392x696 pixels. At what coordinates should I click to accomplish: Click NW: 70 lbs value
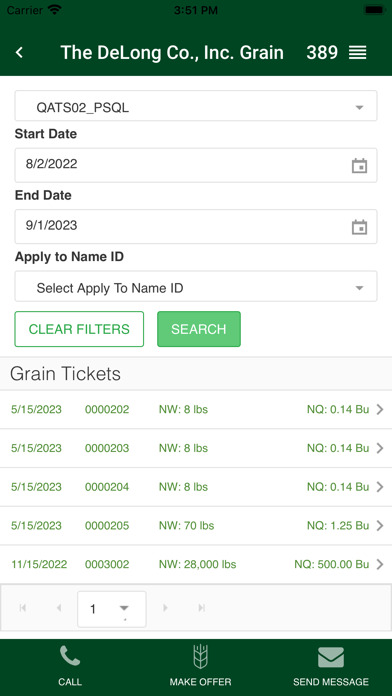pos(186,526)
